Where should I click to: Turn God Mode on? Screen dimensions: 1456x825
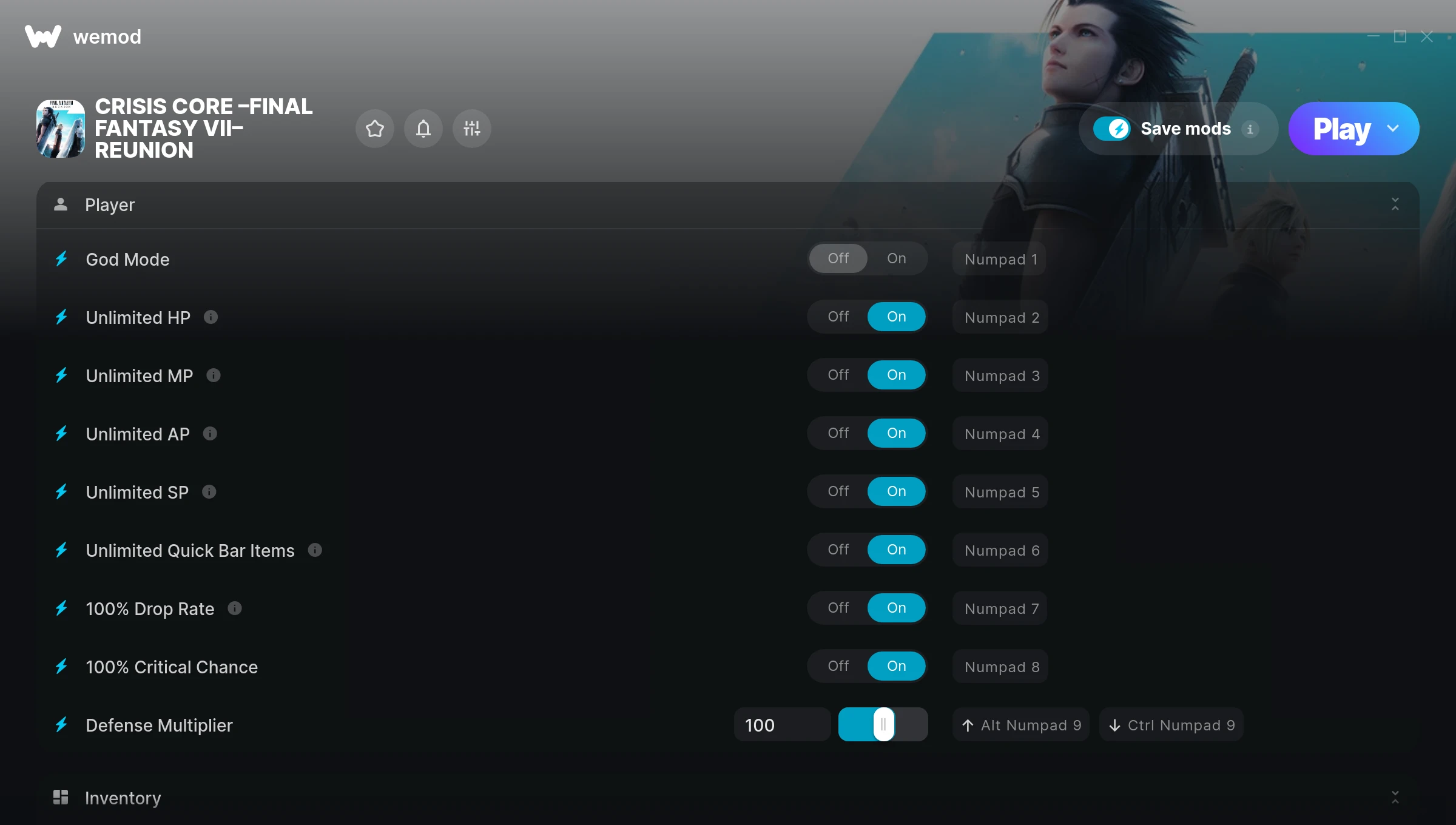[x=896, y=258]
